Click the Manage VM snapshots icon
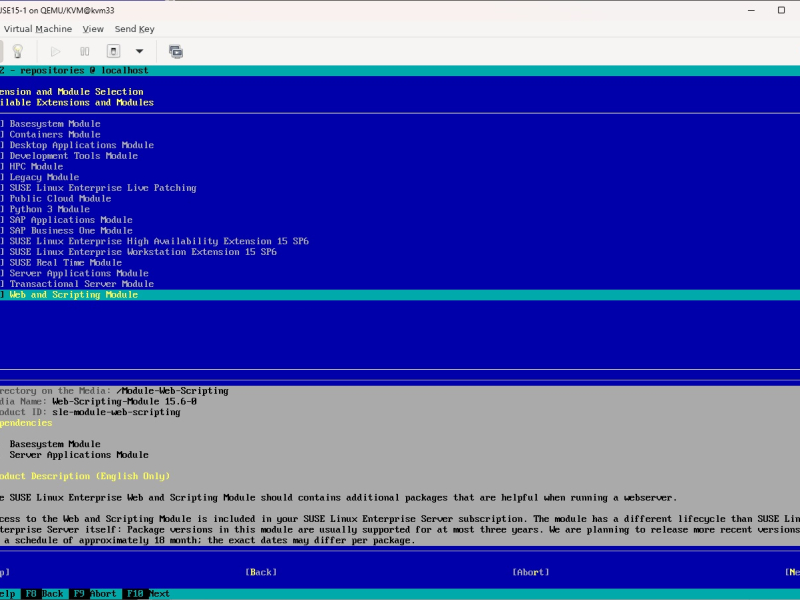The image size is (800, 600). tap(176, 52)
